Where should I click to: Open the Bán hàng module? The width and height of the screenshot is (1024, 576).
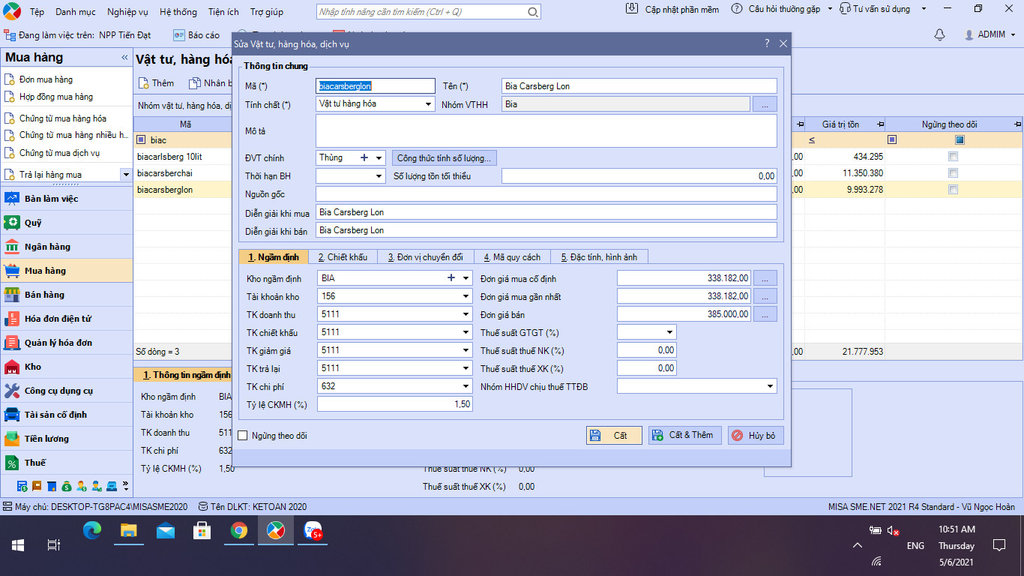pyautogui.click(x=66, y=295)
